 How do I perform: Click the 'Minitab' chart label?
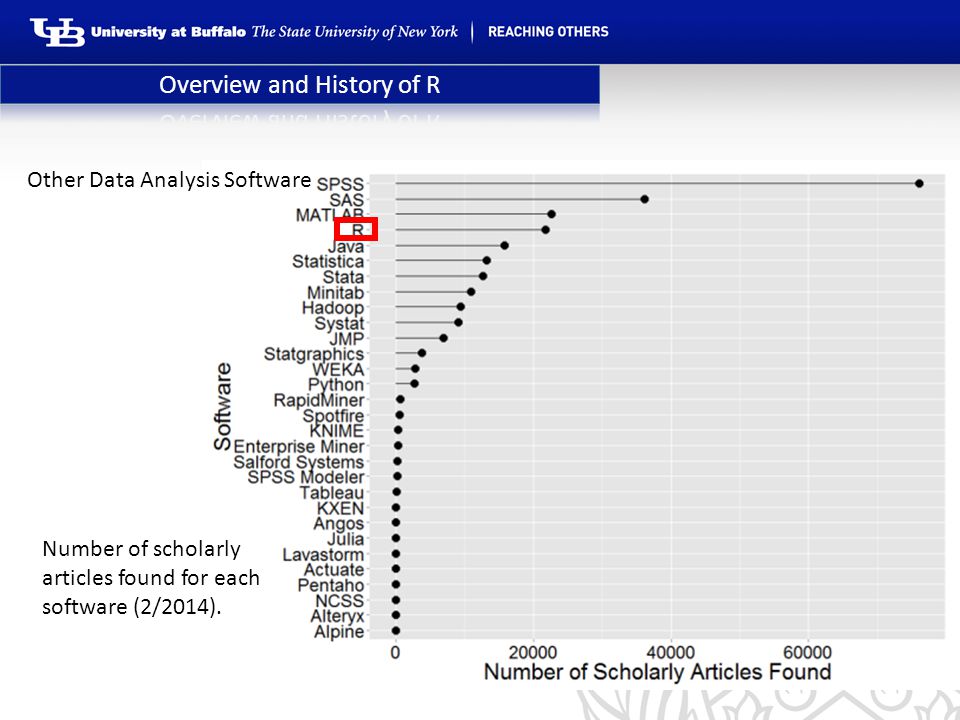pyautogui.click(x=336, y=293)
